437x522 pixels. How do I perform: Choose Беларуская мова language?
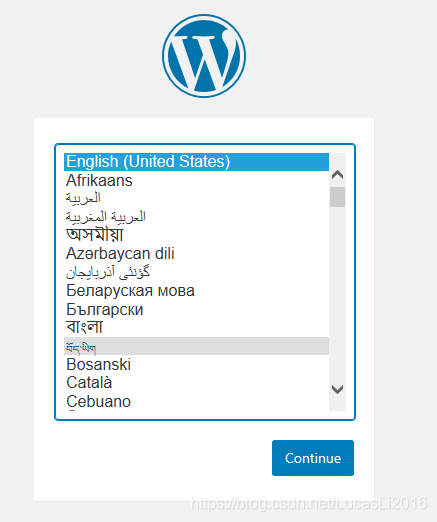[x=196, y=291]
